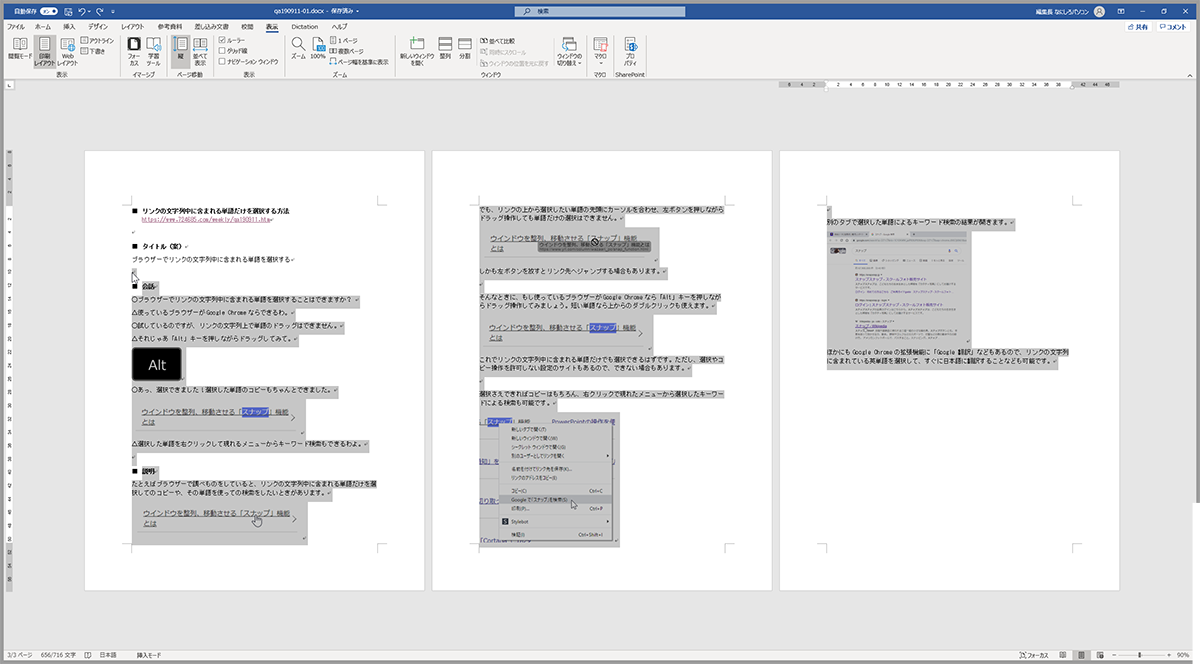This screenshot has width=1200, height=664.
Task: Open the 挿入 tab
Action: (x=69, y=27)
